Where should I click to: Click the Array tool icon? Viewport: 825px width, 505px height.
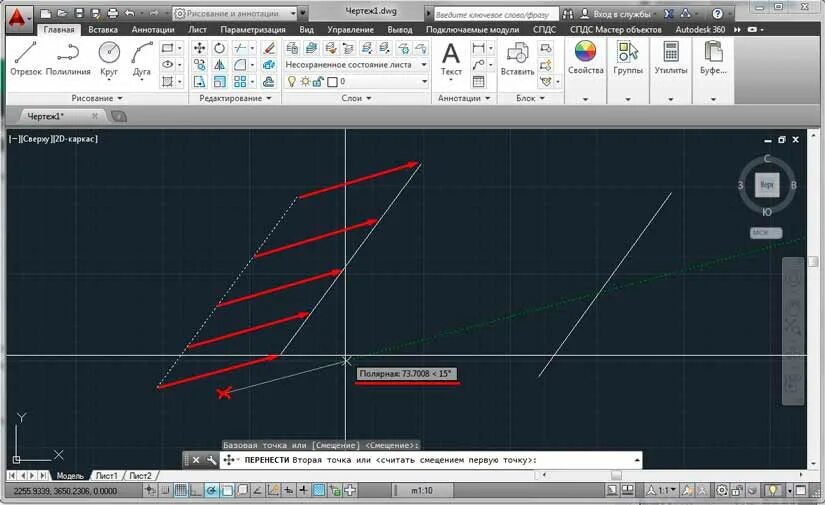tap(240, 82)
